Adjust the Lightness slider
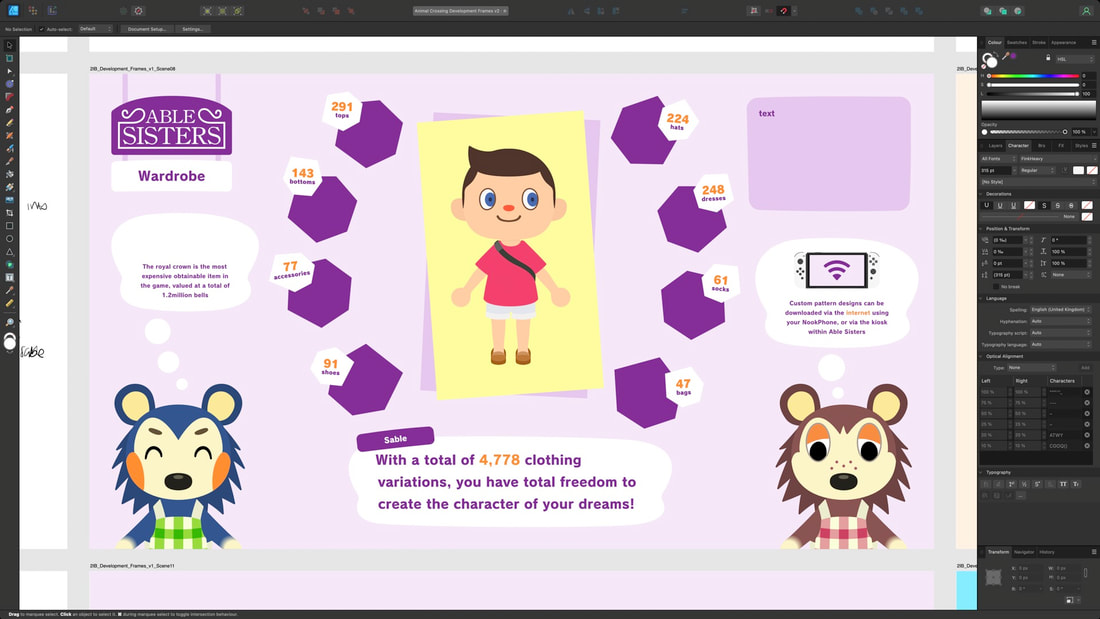The image size is (1100, 619). click(1033, 93)
